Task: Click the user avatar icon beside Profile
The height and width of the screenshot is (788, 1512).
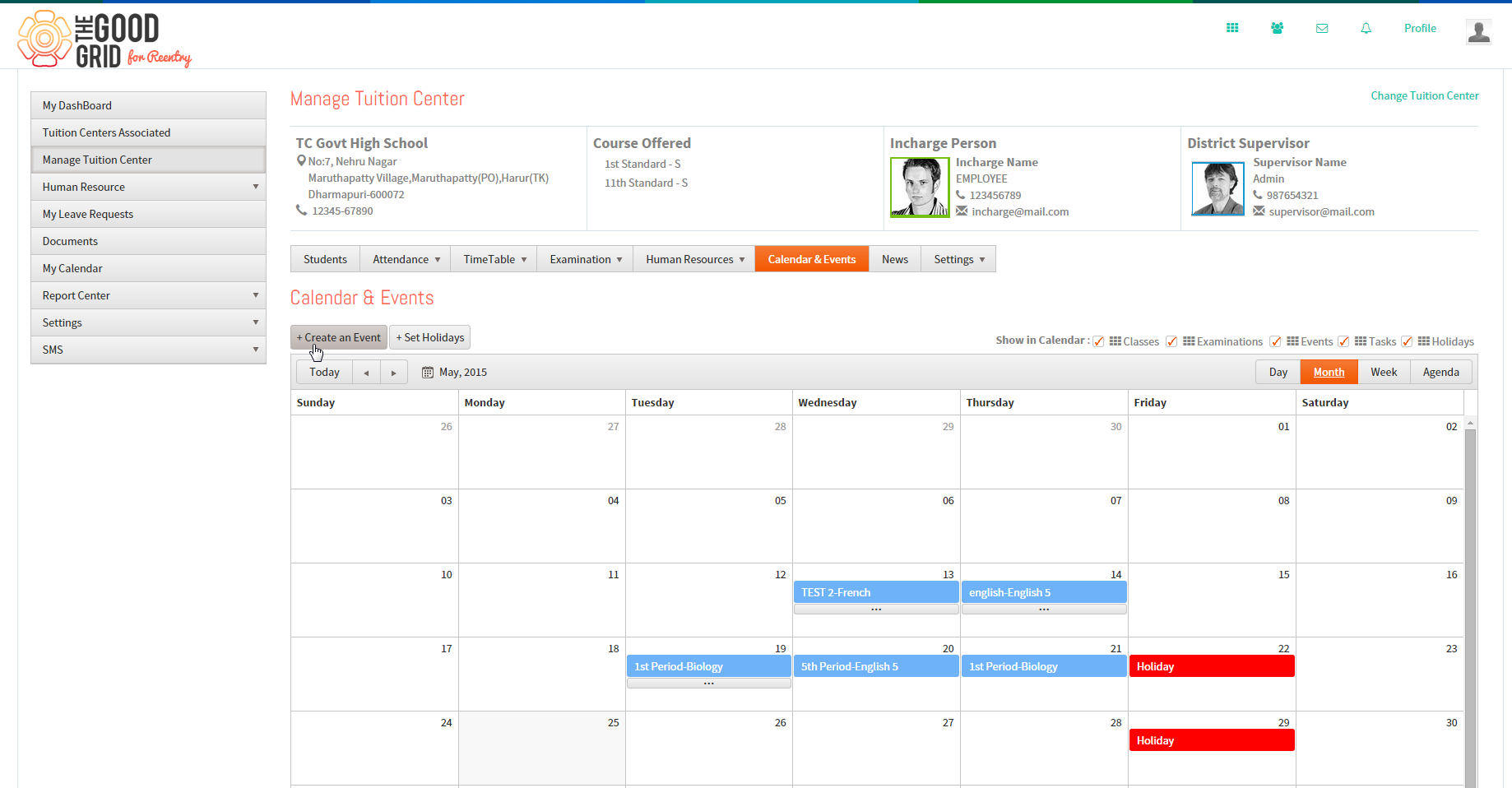Action: [x=1478, y=32]
